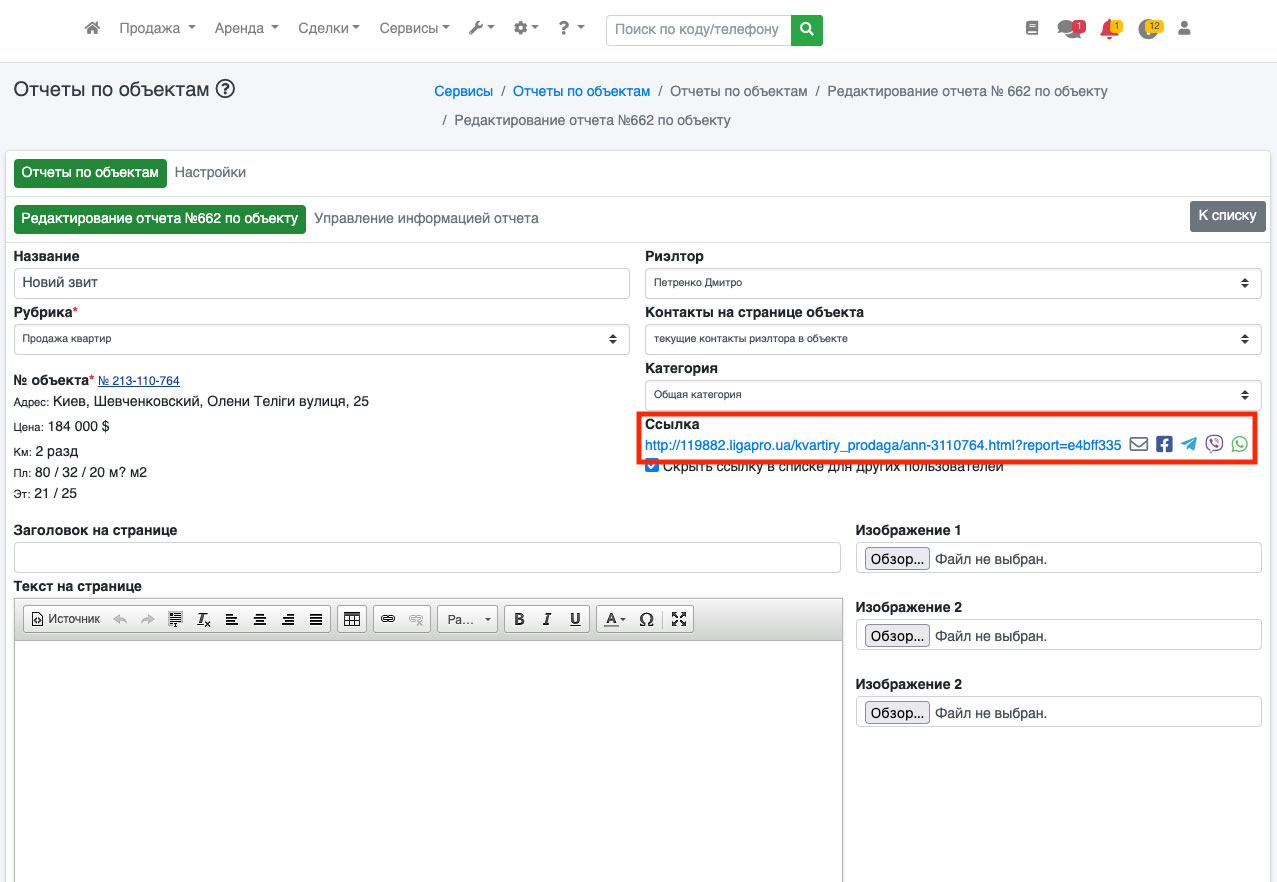Insert a table in text editor
The height and width of the screenshot is (882, 1277).
(x=351, y=620)
